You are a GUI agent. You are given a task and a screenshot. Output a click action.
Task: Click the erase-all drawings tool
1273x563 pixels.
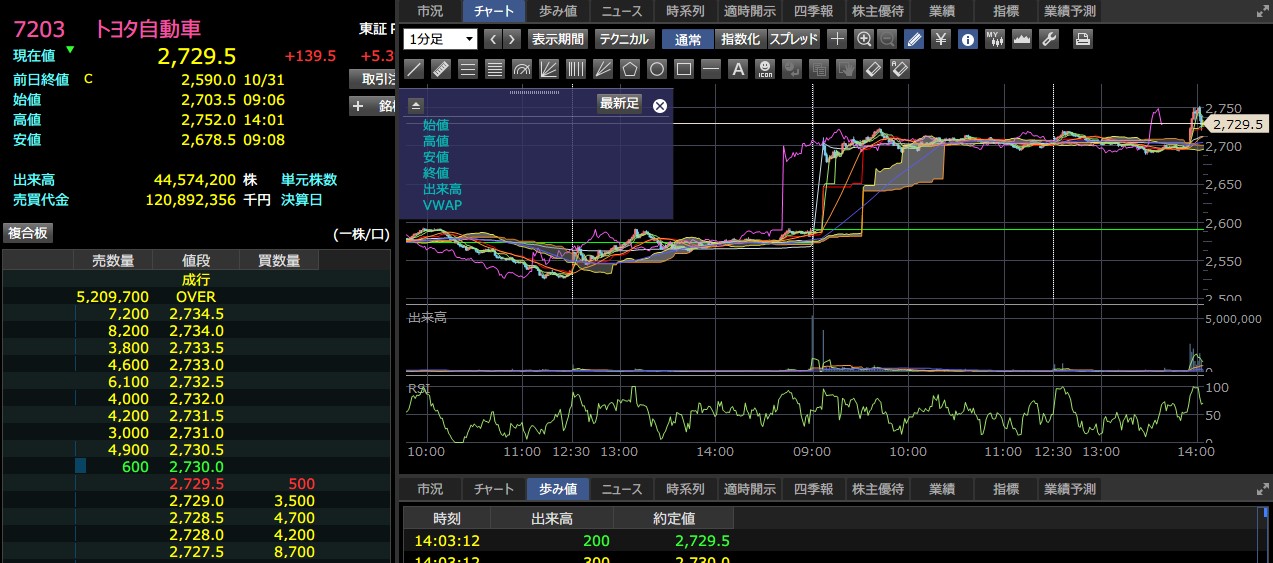pyautogui.click(x=900, y=69)
